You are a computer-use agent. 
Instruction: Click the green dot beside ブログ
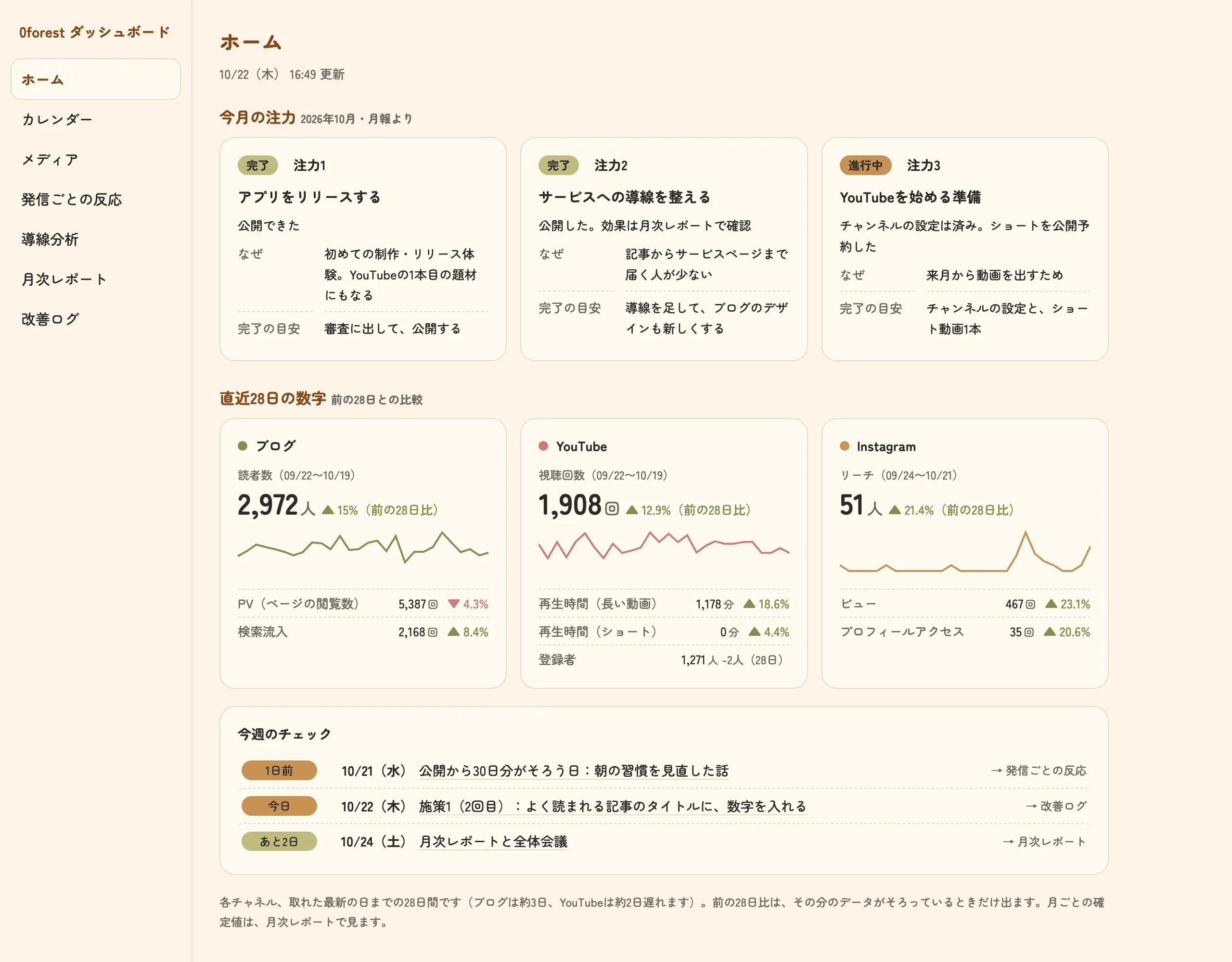tap(243, 446)
